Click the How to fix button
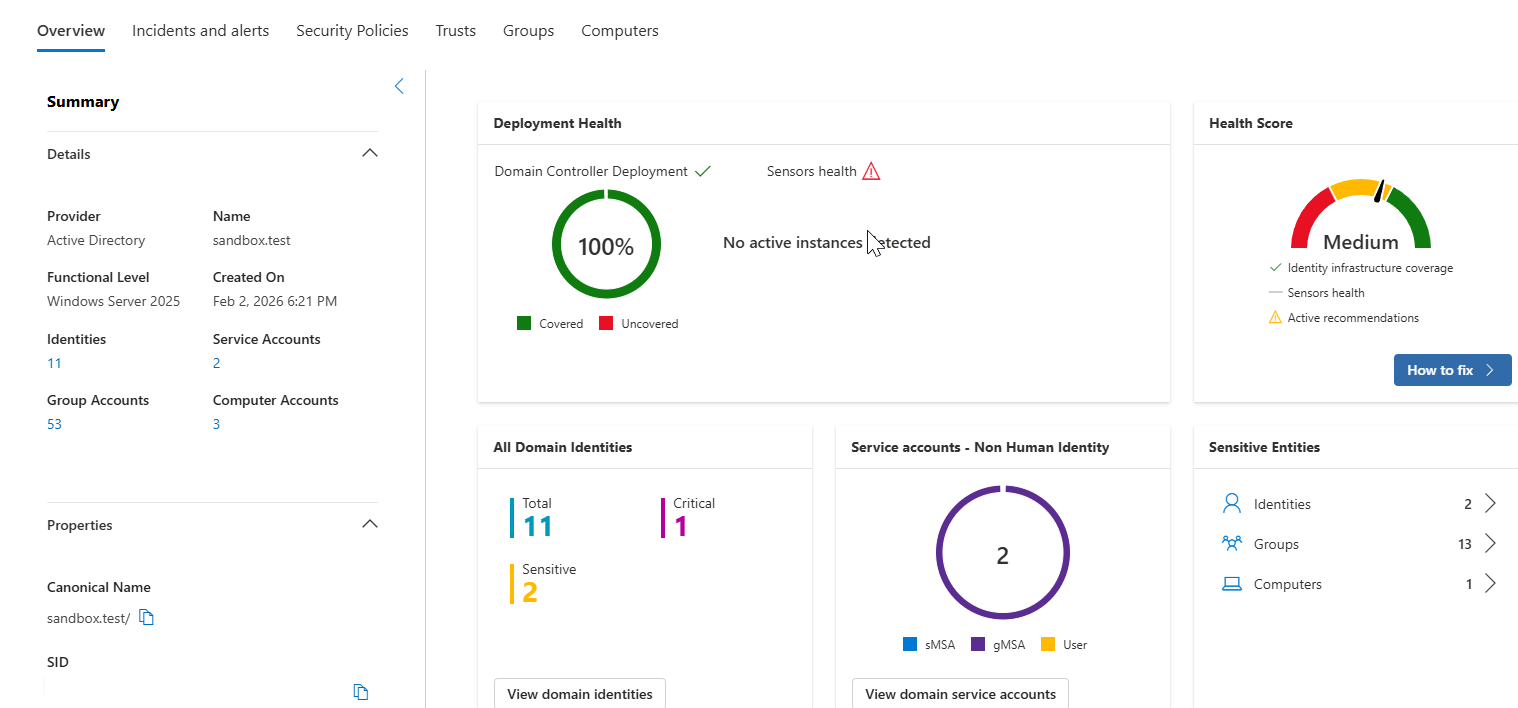The width and height of the screenshot is (1518, 708). pos(1452,370)
